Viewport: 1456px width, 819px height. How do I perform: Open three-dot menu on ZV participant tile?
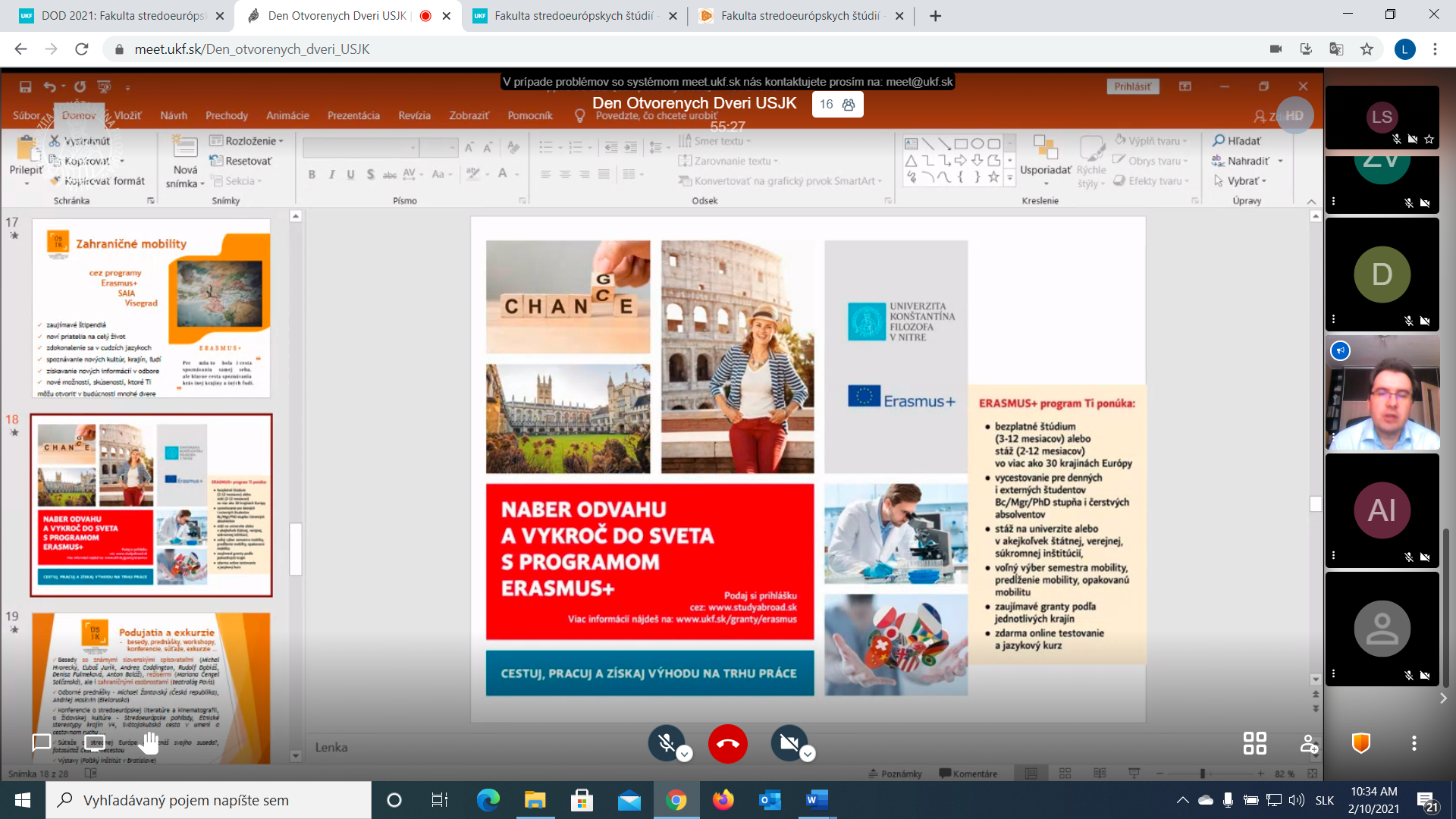coord(1333,202)
